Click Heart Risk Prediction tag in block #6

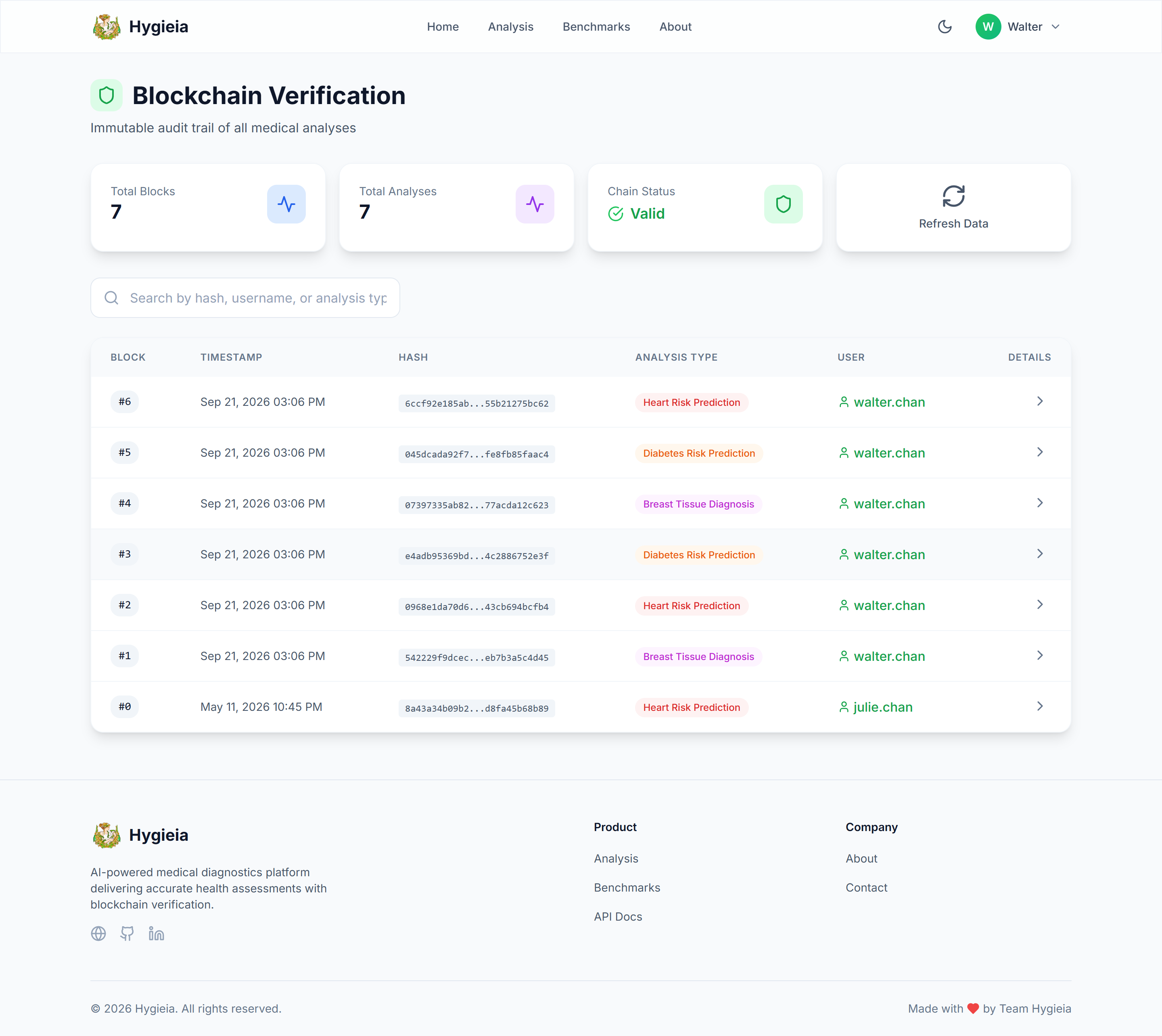pos(692,403)
